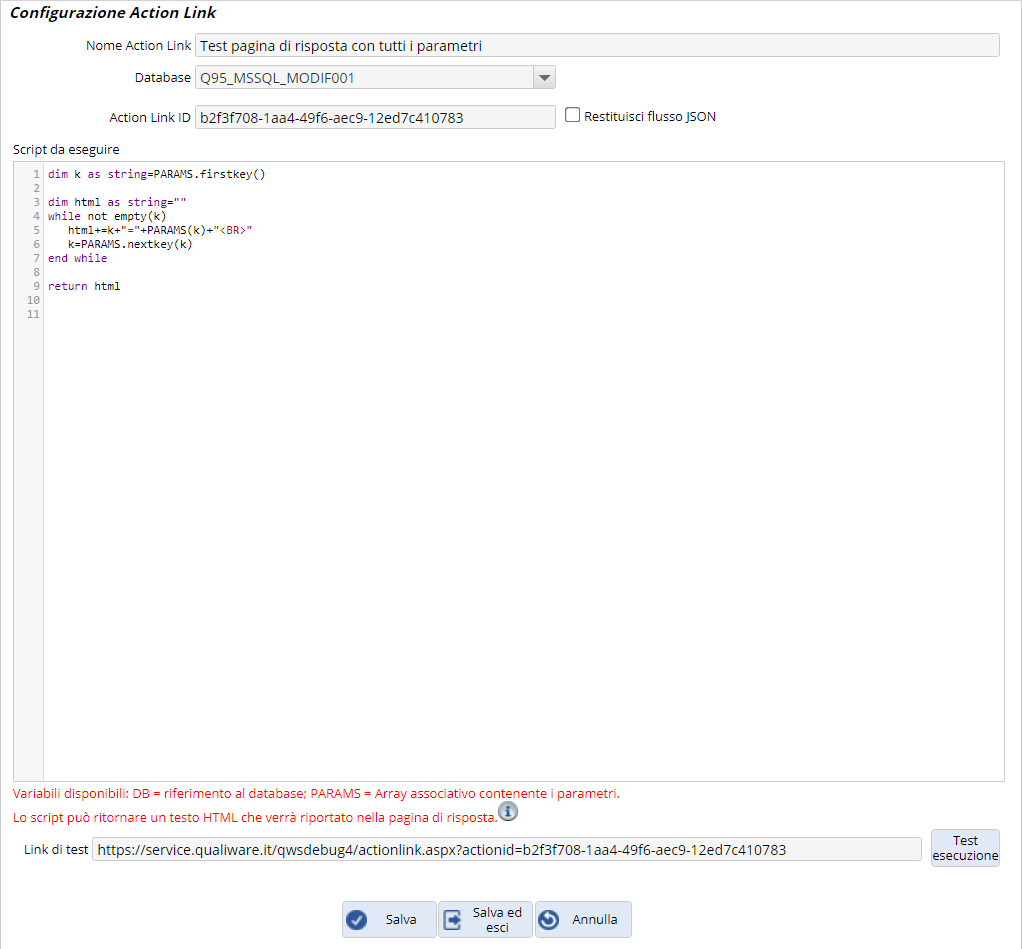Image resolution: width=1022 pixels, height=949 pixels.
Task: Place cursor on the PARAMS.firstkey() code line
Action: click(157, 174)
